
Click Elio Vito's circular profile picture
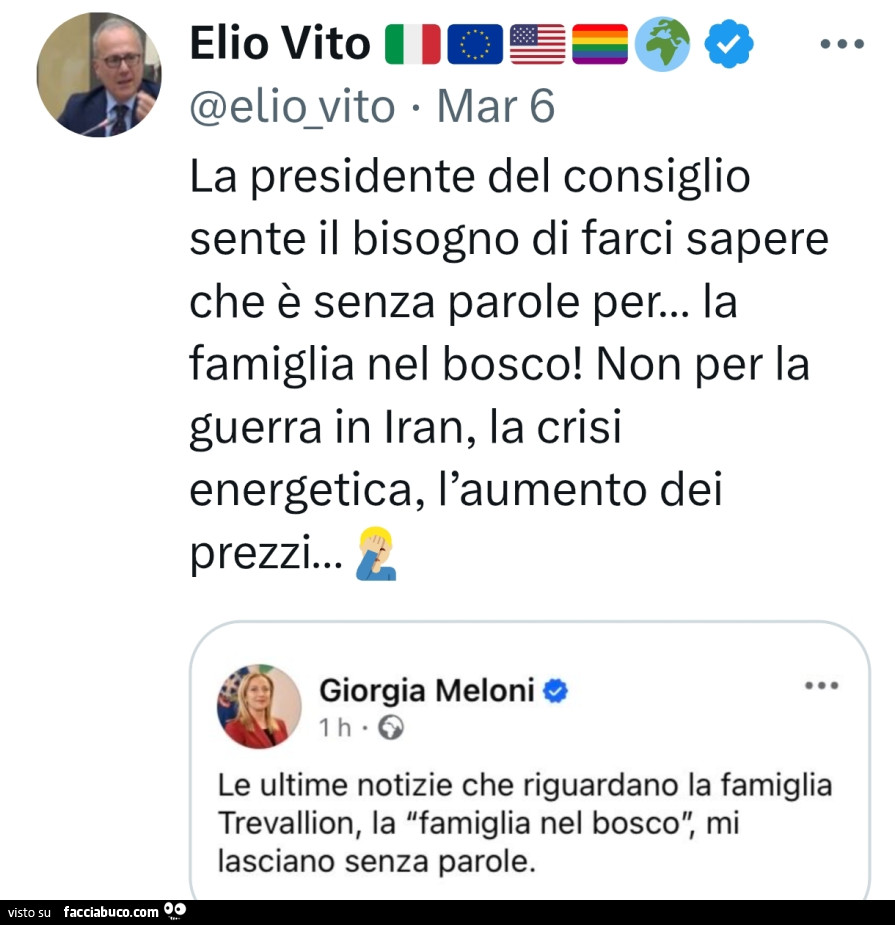[99, 74]
